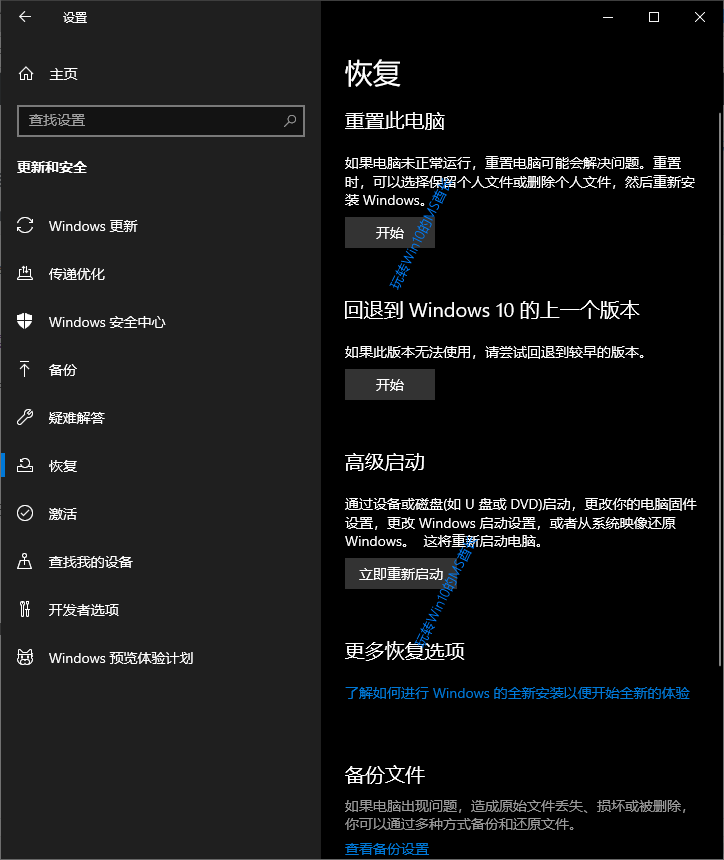The height and width of the screenshot is (860, 724).
Task: Click the 备份文件 heading
Action: (384, 774)
